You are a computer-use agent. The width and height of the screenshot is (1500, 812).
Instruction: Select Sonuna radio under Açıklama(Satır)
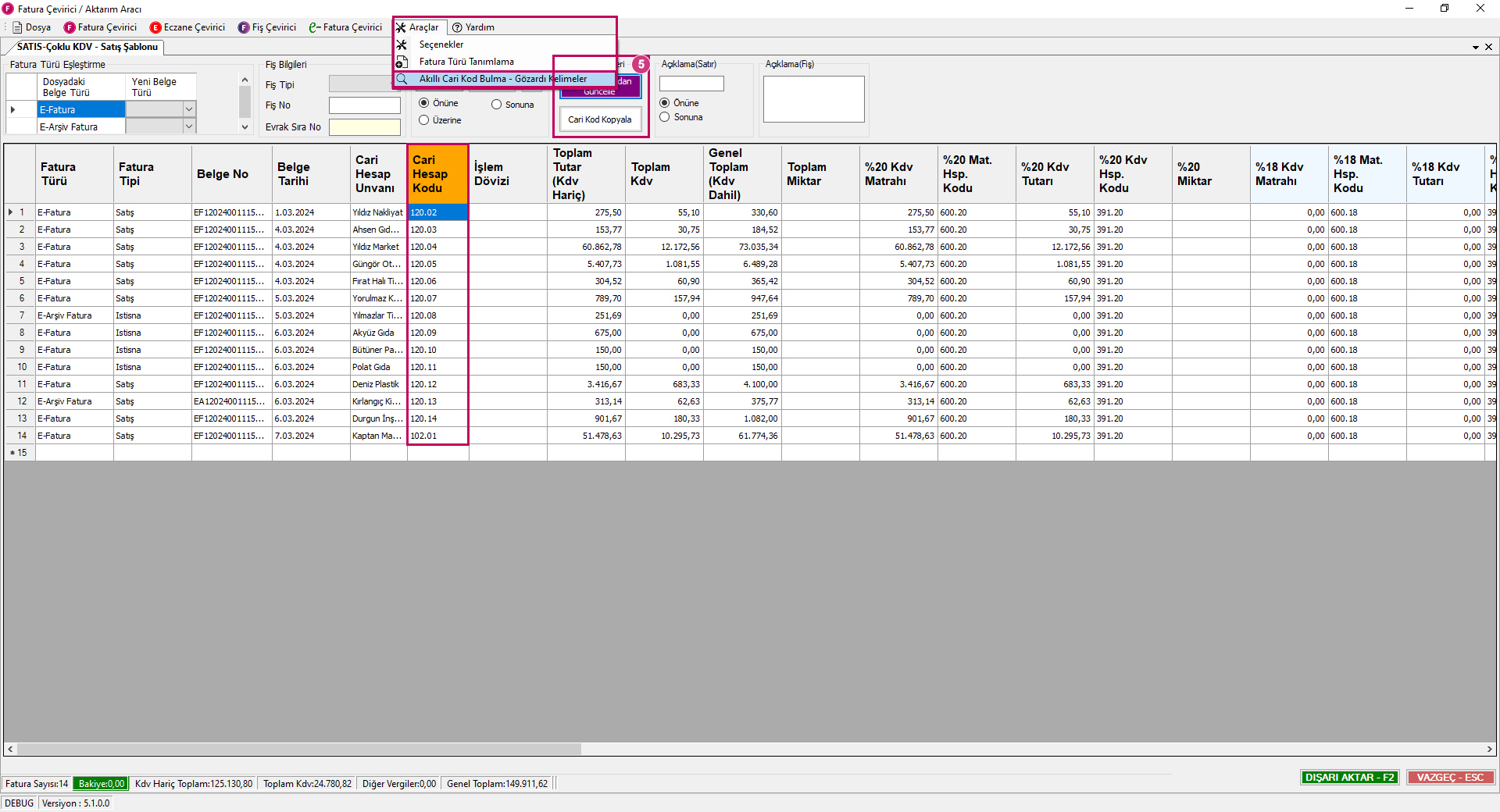pyautogui.click(x=665, y=117)
